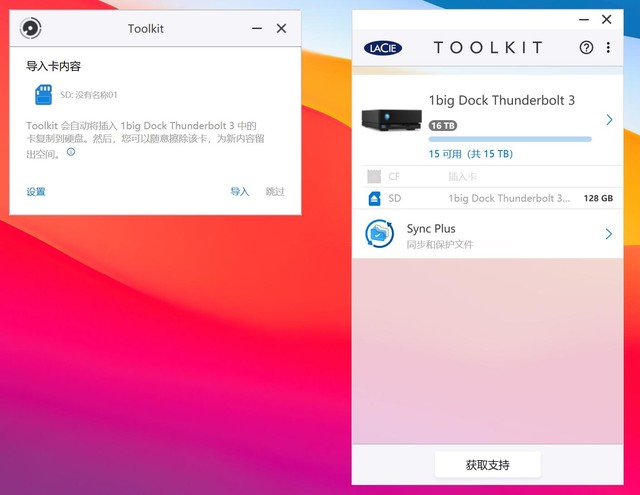Viewport: 640px width, 495px height.
Task: Click the drive storage usage bar
Action: pyautogui.click(x=510, y=139)
